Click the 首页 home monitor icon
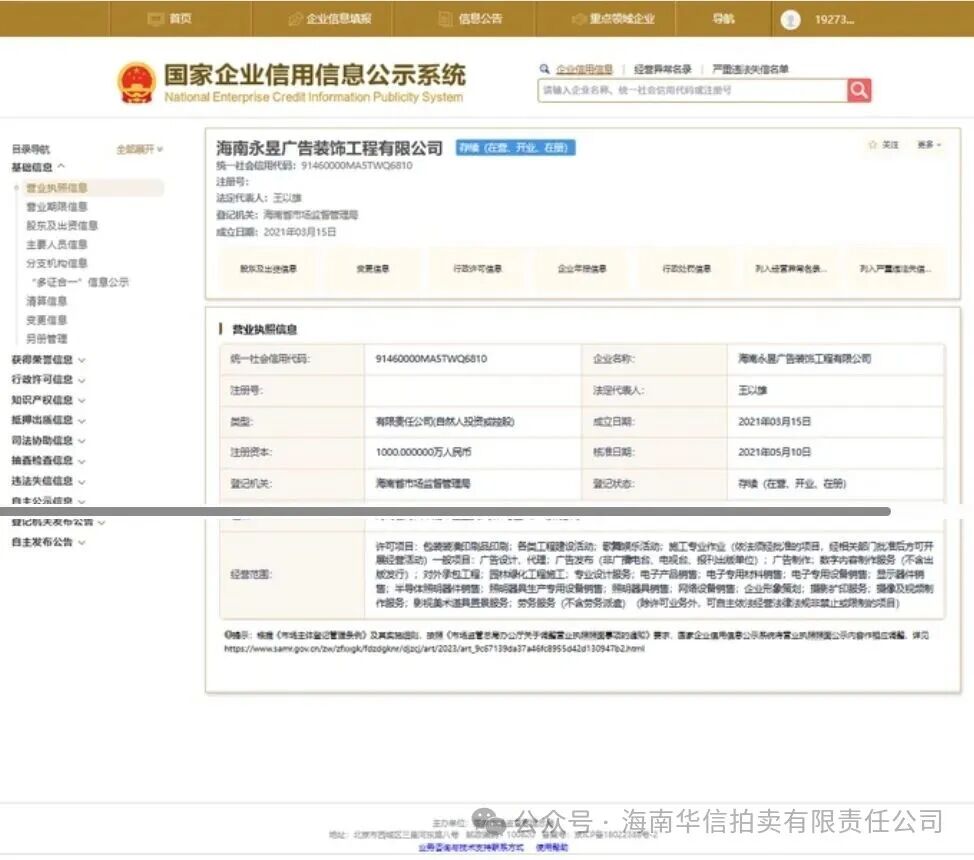 pyautogui.click(x=155, y=19)
